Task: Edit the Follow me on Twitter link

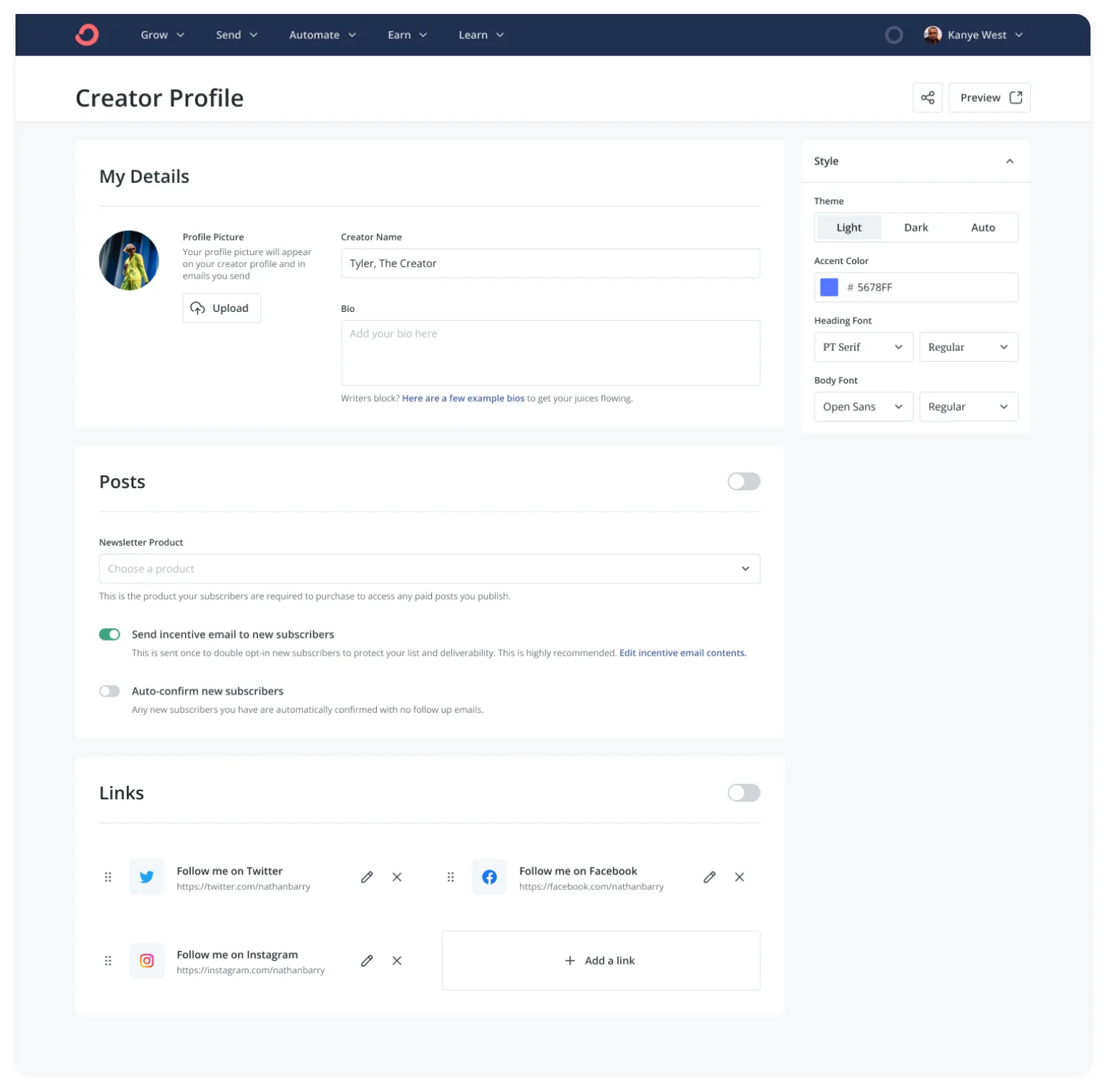Action: pos(367,877)
